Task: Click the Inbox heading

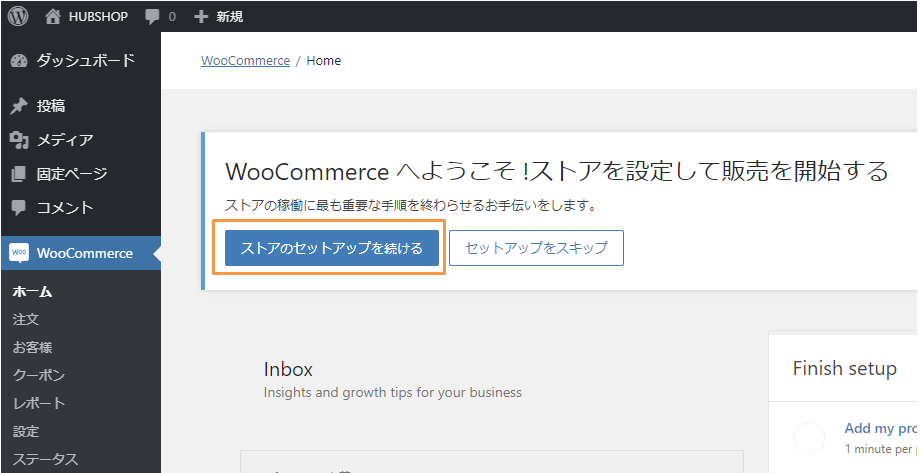Action: (288, 369)
